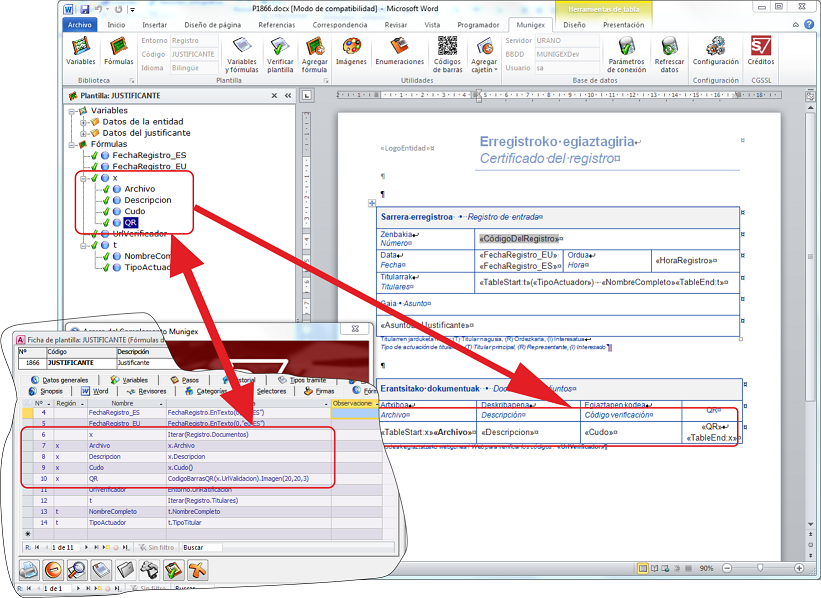The height and width of the screenshot is (598, 821).
Task: Open Parámetros de conexión
Action: coord(626,54)
